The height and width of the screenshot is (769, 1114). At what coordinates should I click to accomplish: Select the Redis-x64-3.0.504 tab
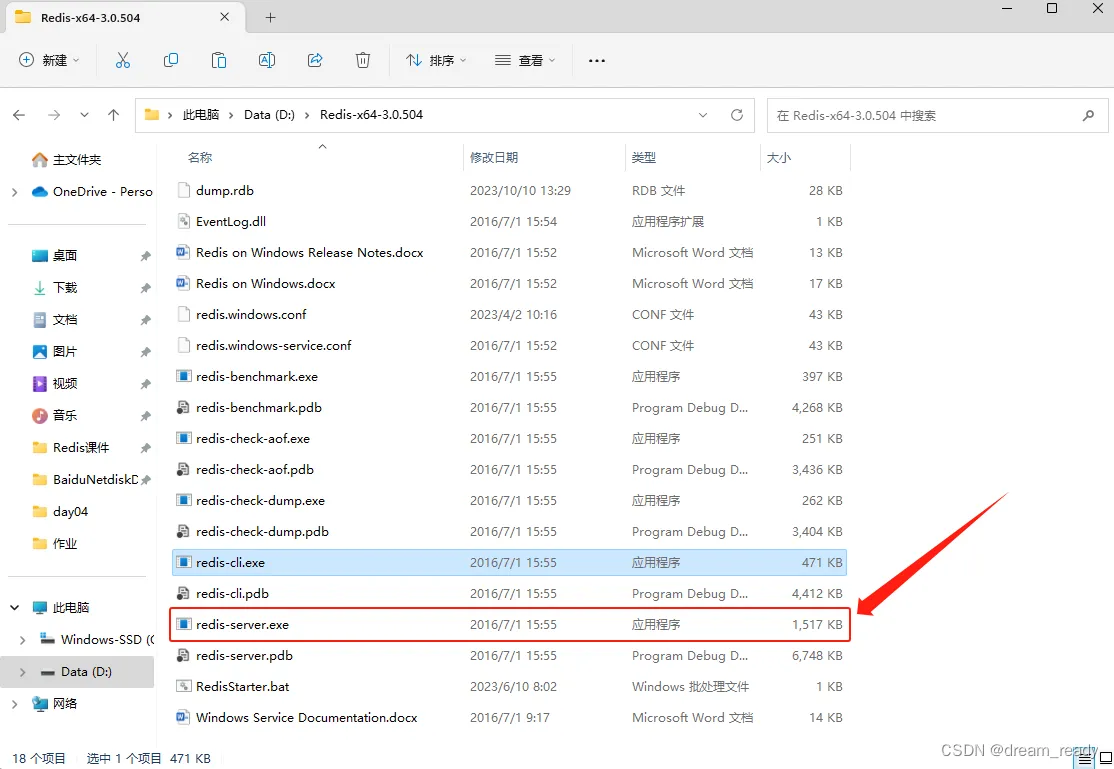(126, 17)
